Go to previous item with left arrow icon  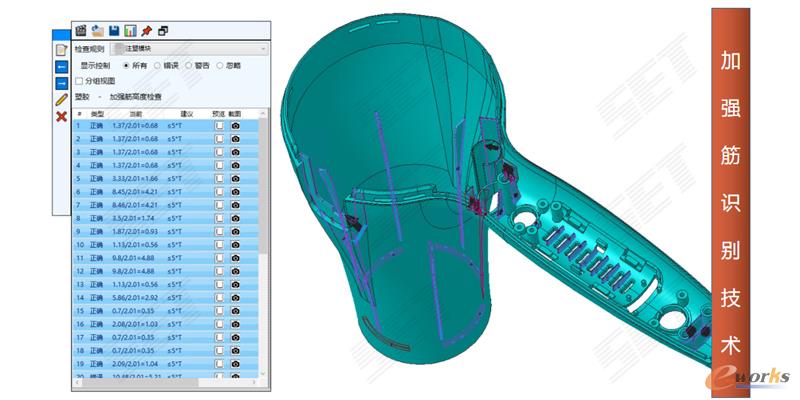[61, 66]
